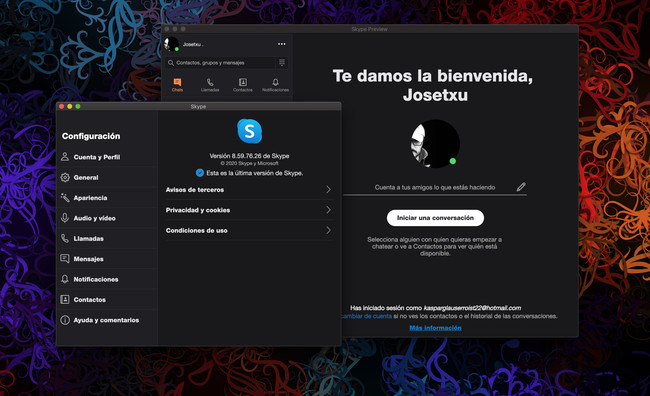Select Mensajes in settings sidebar
This screenshot has height=396, width=650.
click(107, 258)
